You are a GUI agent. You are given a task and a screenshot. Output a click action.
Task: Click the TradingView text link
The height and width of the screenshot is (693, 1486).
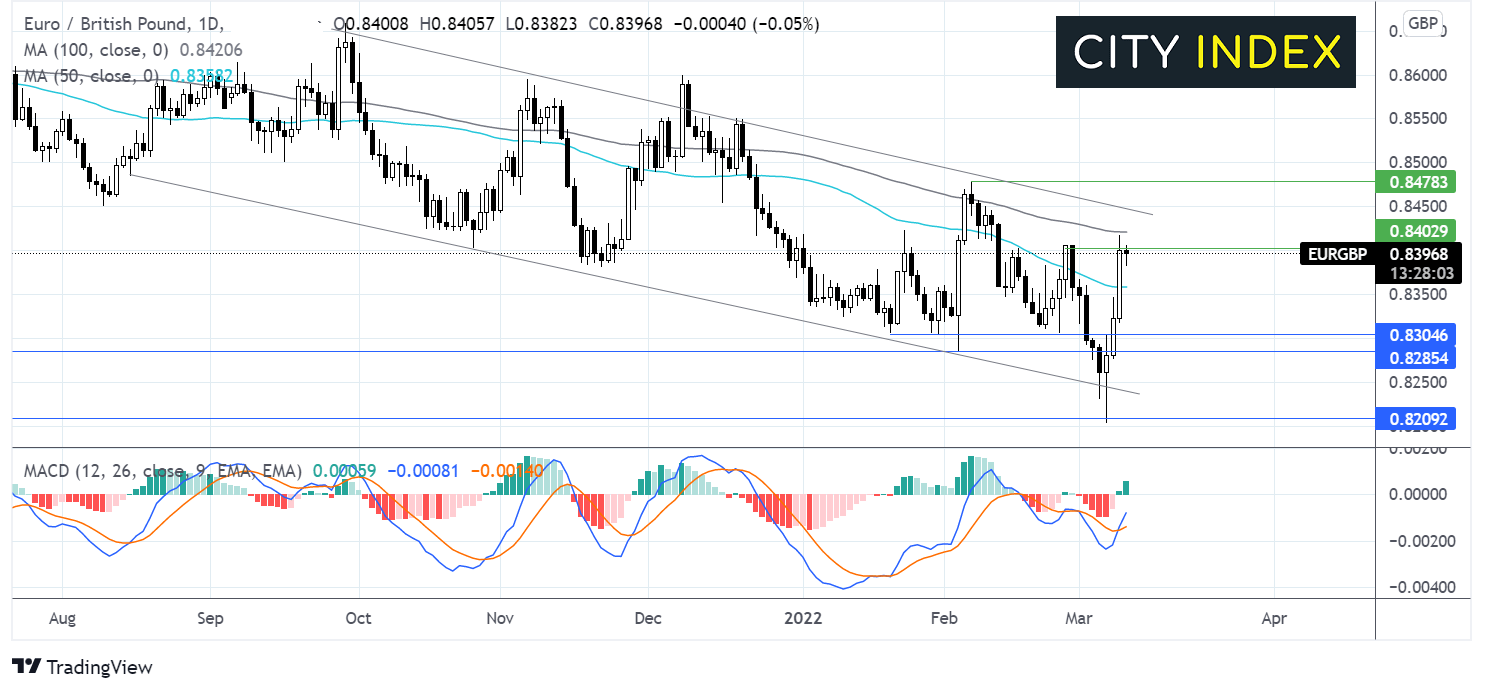point(97,667)
